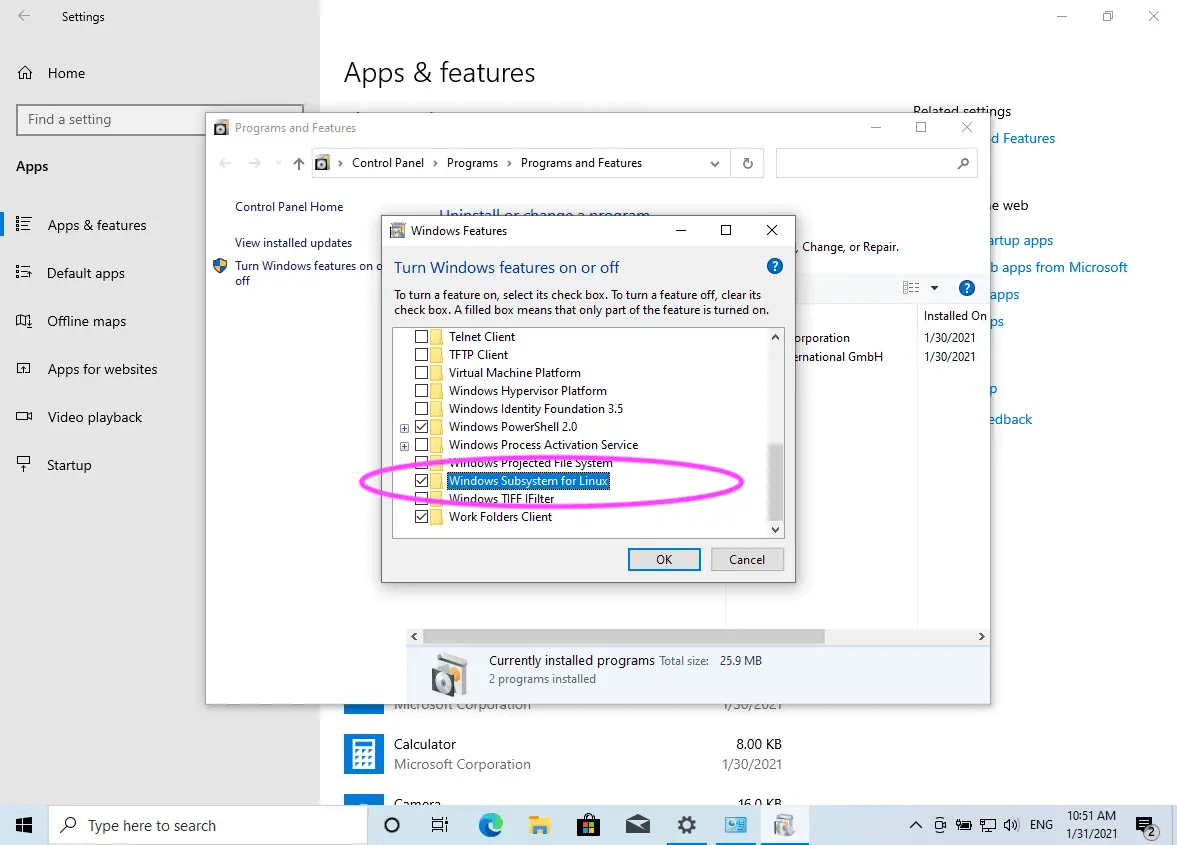1177x845 pixels.
Task: Expand the Windows PowerShell 2.0 tree item
Action: pyautogui.click(x=406, y=426)
